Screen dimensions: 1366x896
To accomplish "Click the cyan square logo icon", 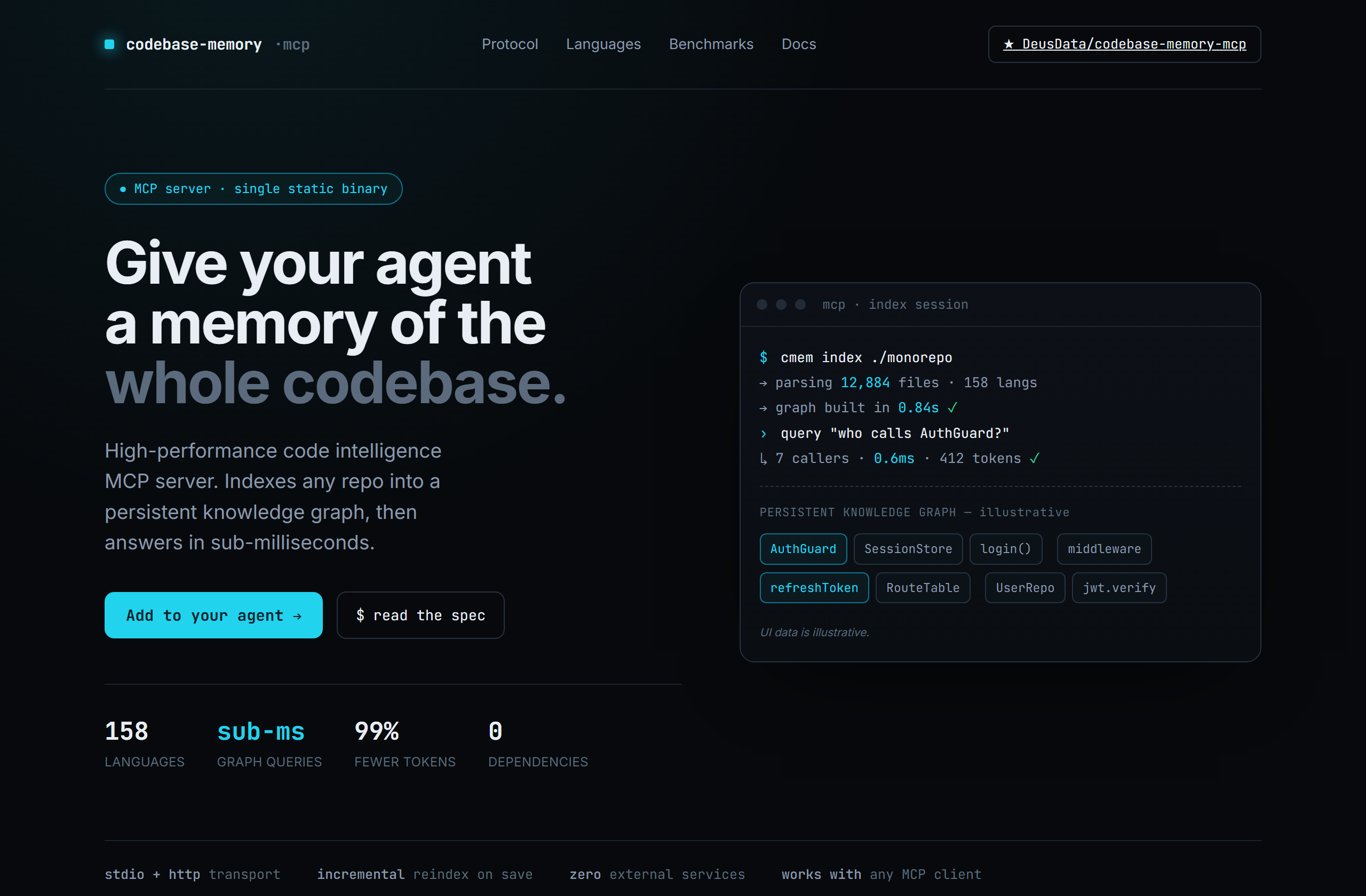I will 109,44.
